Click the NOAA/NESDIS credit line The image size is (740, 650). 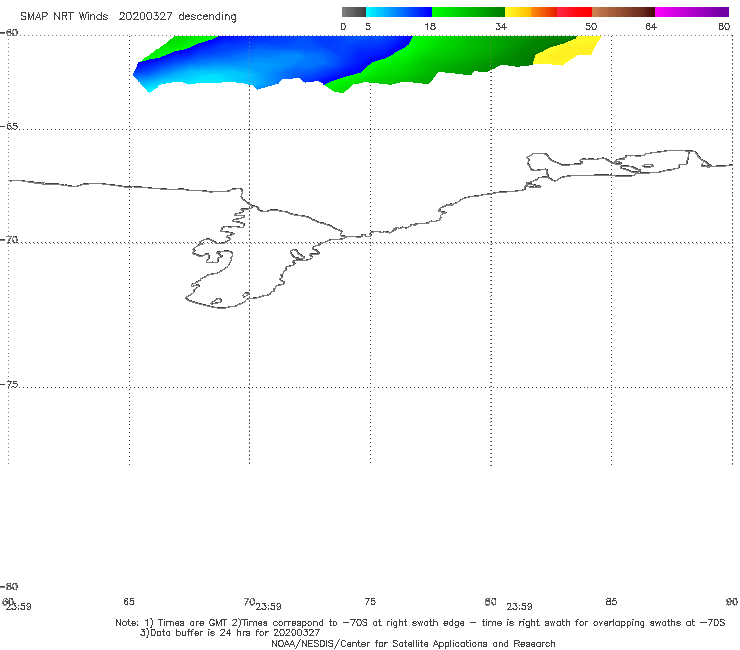click(413, 643)
